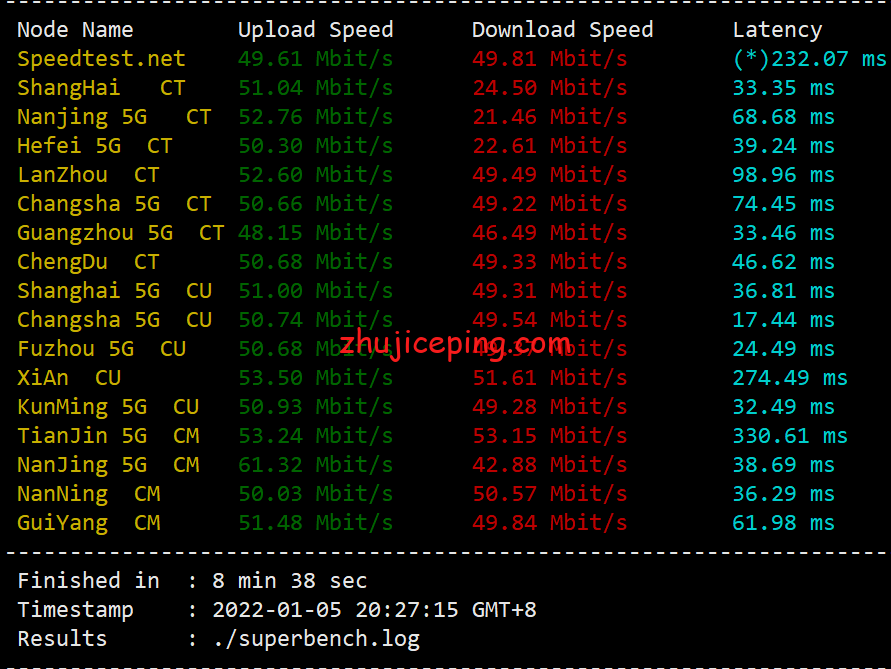Click latency value '36.81 ms'
The width and height of the screenshot is (891, 669).
pyautogui.click(x=784, y=290)
